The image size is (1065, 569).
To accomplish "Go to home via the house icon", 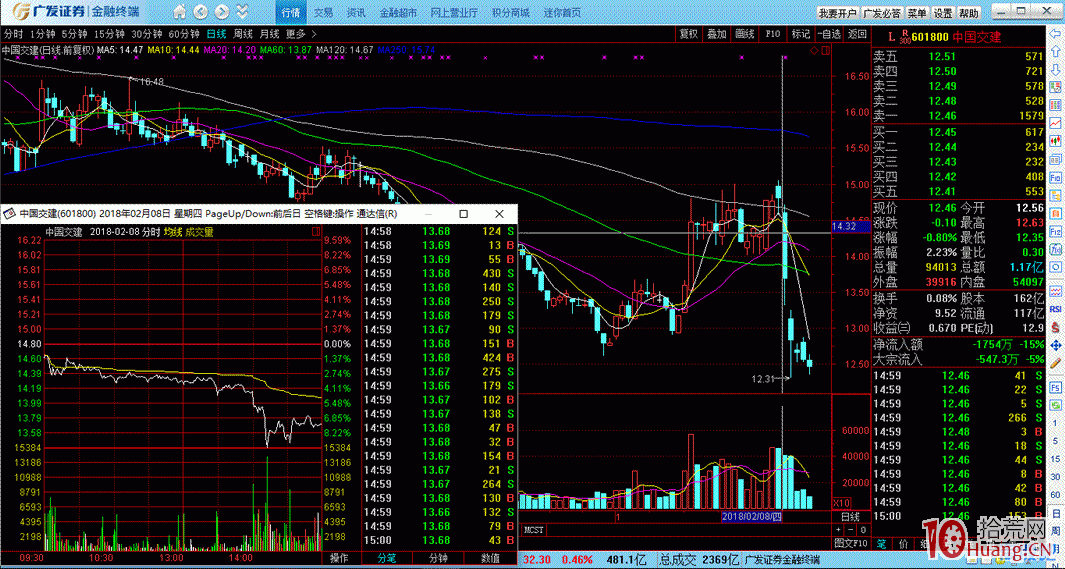I will click(x=179, y=12).
